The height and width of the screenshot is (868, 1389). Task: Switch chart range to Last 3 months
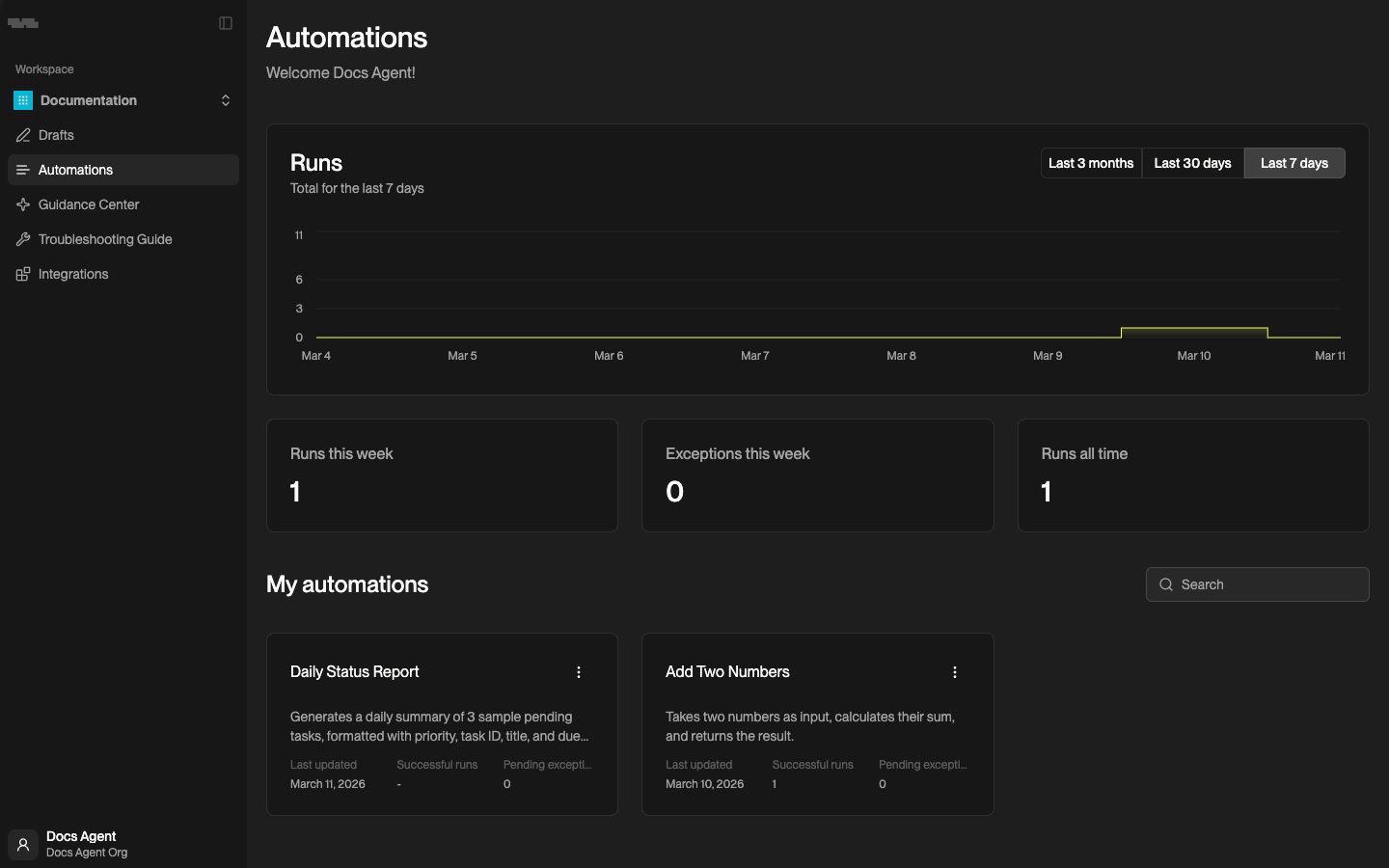point(1090,163)
